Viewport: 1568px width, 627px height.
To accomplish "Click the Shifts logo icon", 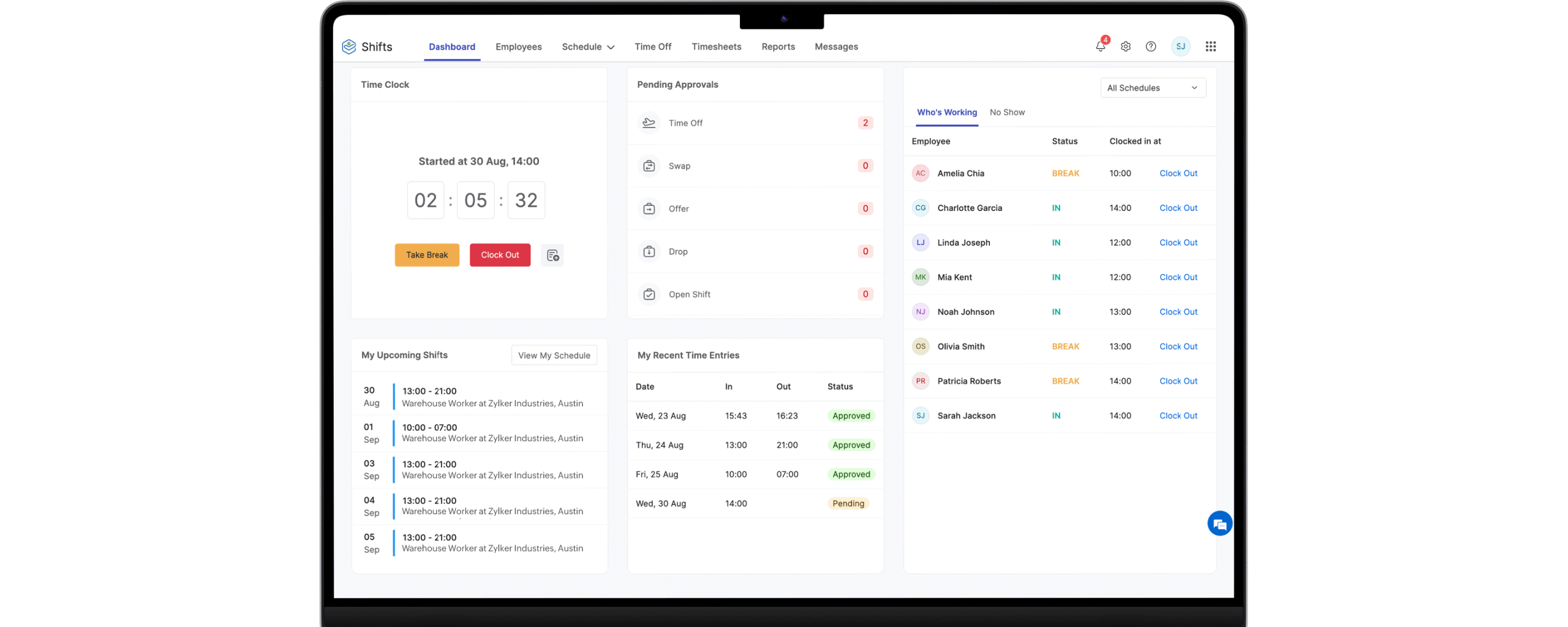I will 349,47.
